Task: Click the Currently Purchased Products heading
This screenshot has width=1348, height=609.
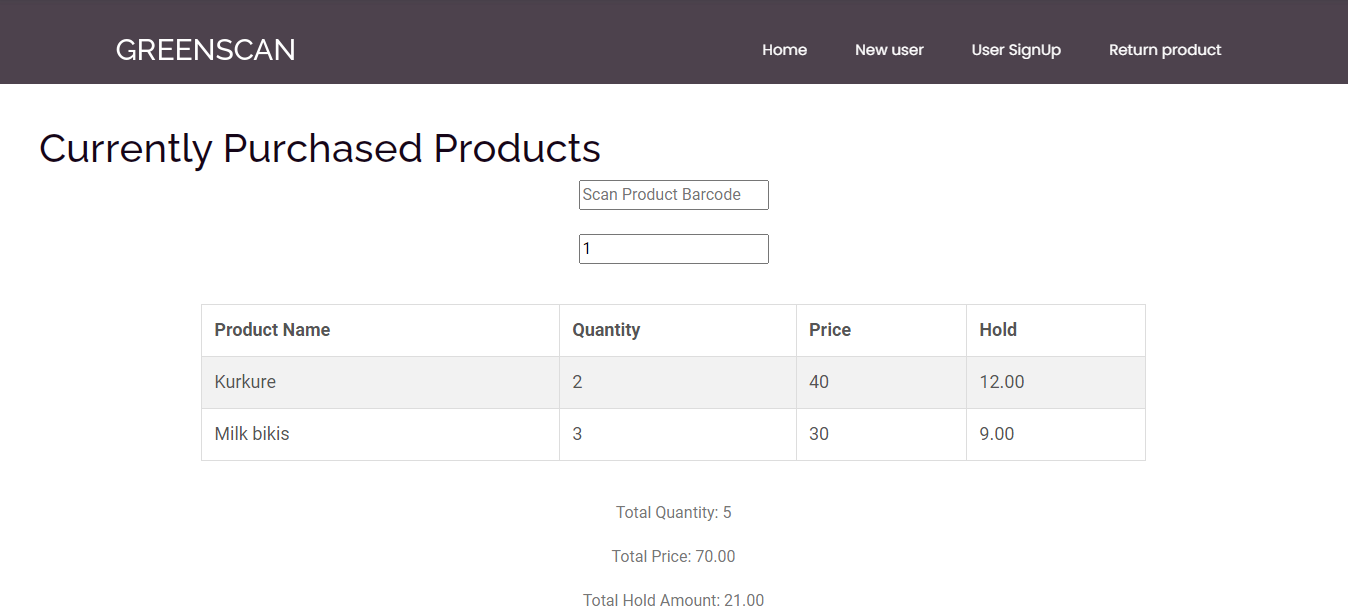Action: pyautogui.click(x=320, y=149)
